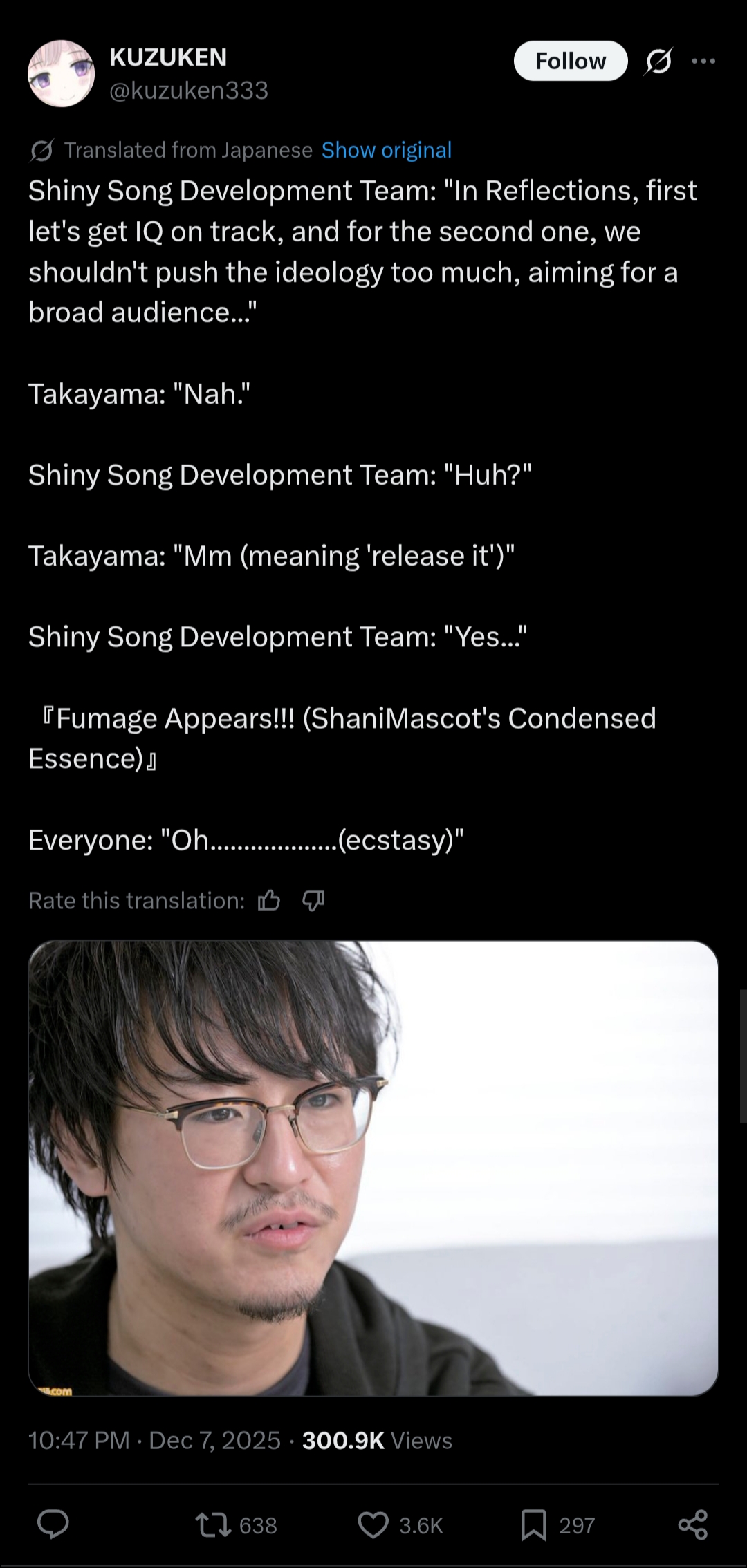Open the three-dot more options menu
This screenshot has height=1568, width=747.
[x=703, y=62]
